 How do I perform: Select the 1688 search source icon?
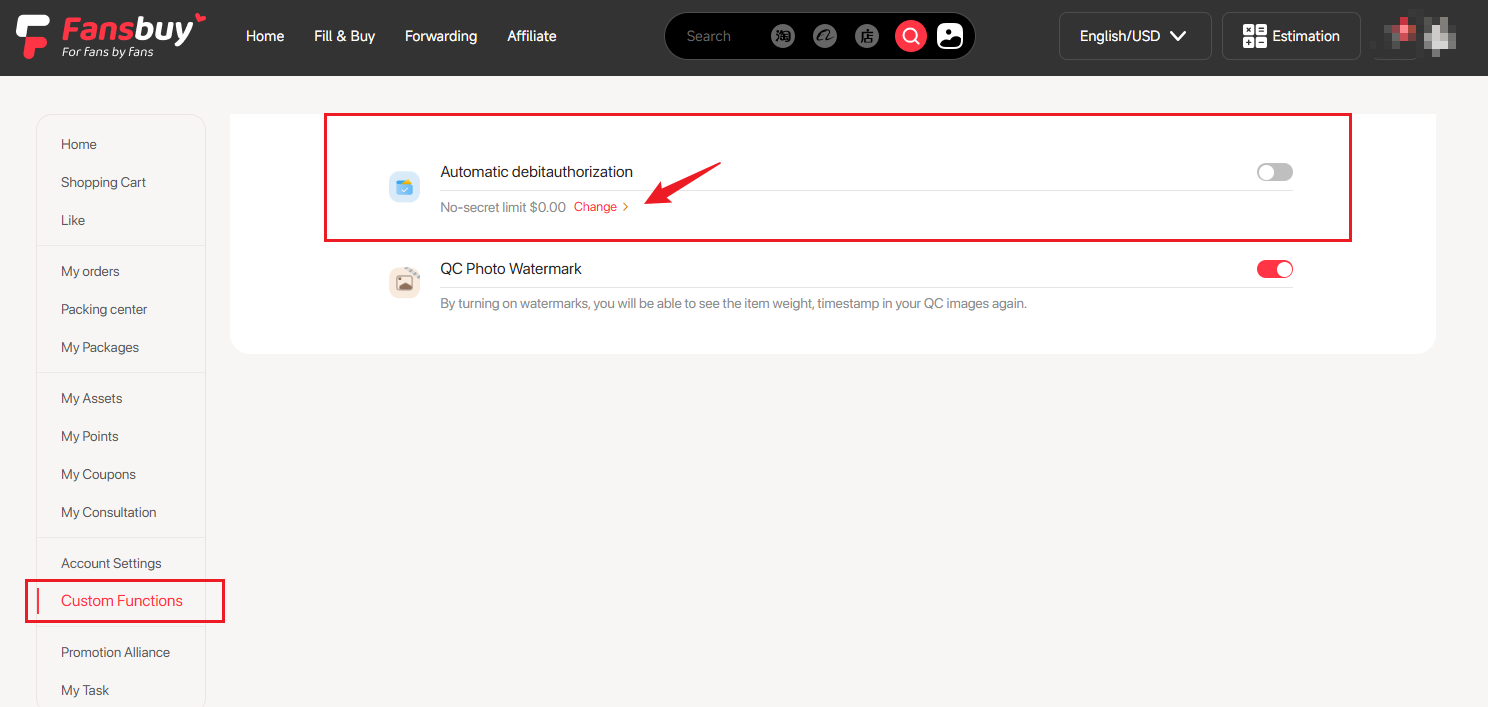(825, 36)
